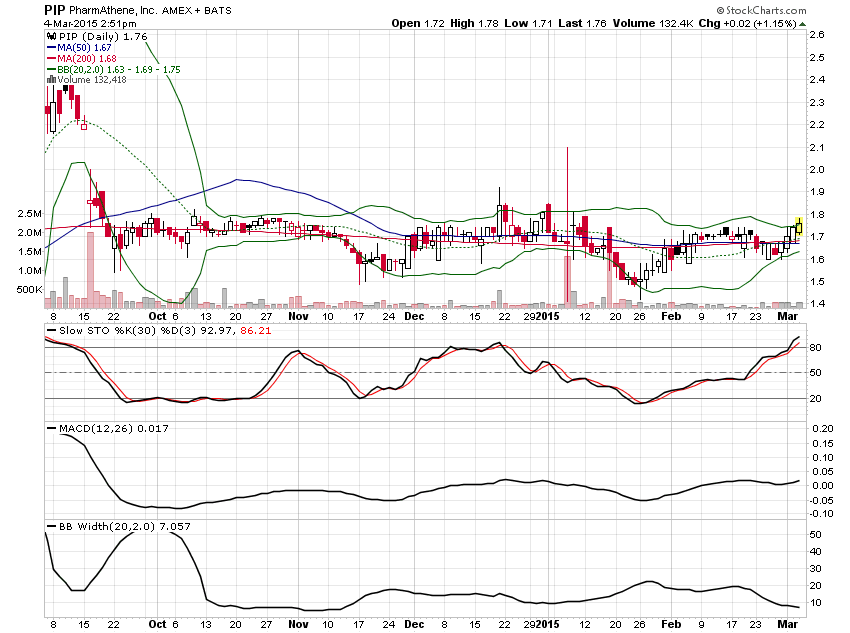
Task: Click the 2015 date label under the price chart
Action: pos(548,316)
